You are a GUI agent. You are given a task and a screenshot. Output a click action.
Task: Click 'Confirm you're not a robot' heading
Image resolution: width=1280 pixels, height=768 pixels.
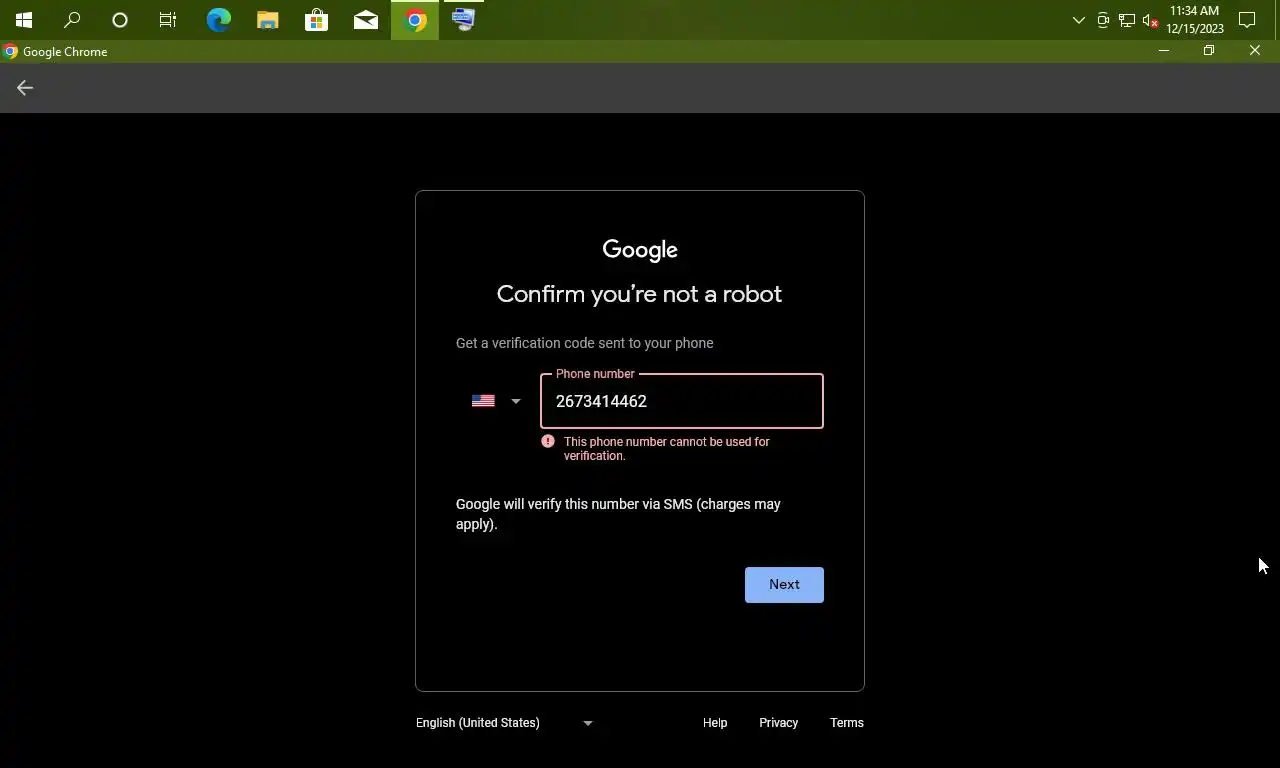(640, 294)
